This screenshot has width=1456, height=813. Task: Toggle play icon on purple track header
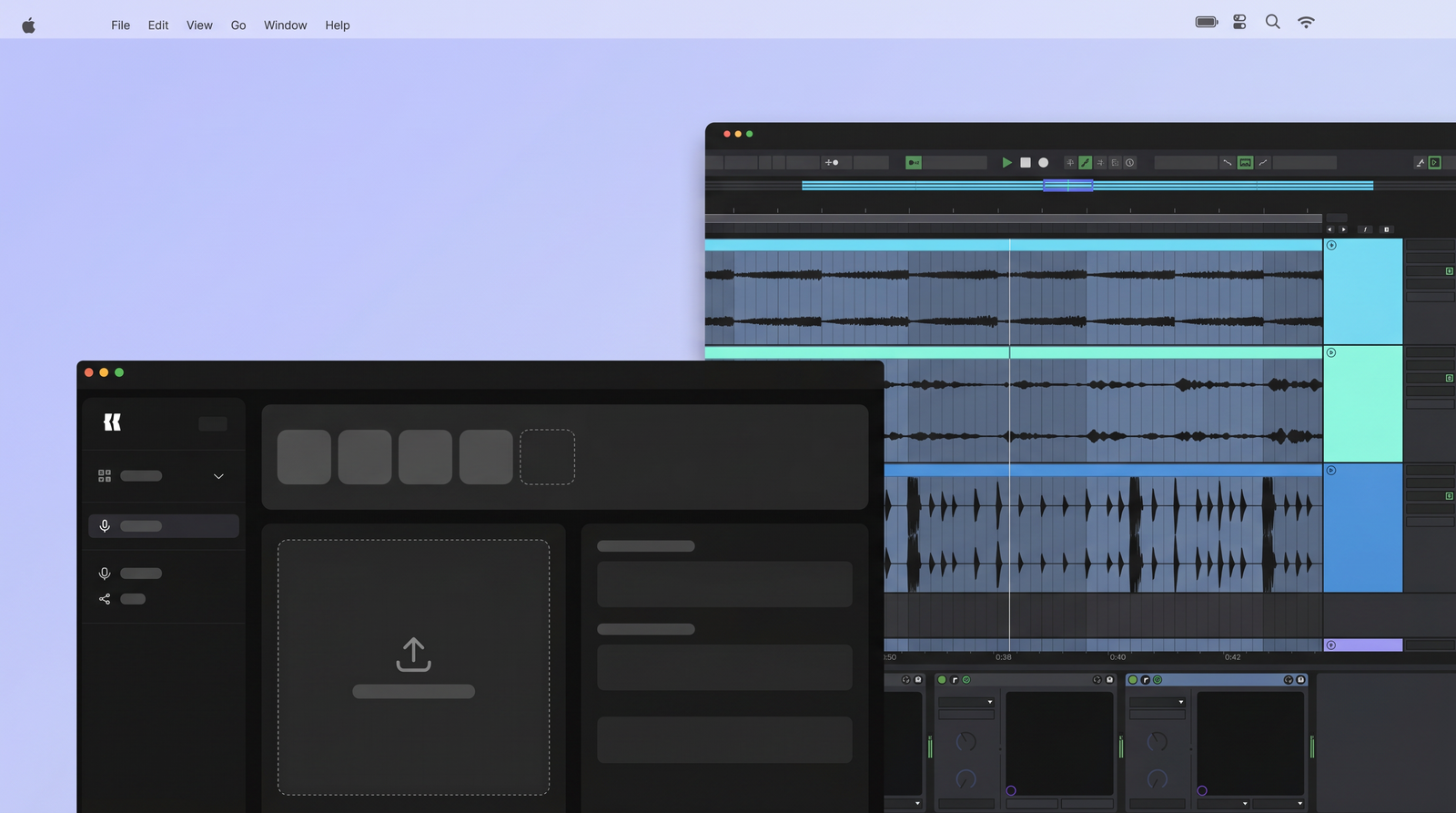coord(1331,645)
